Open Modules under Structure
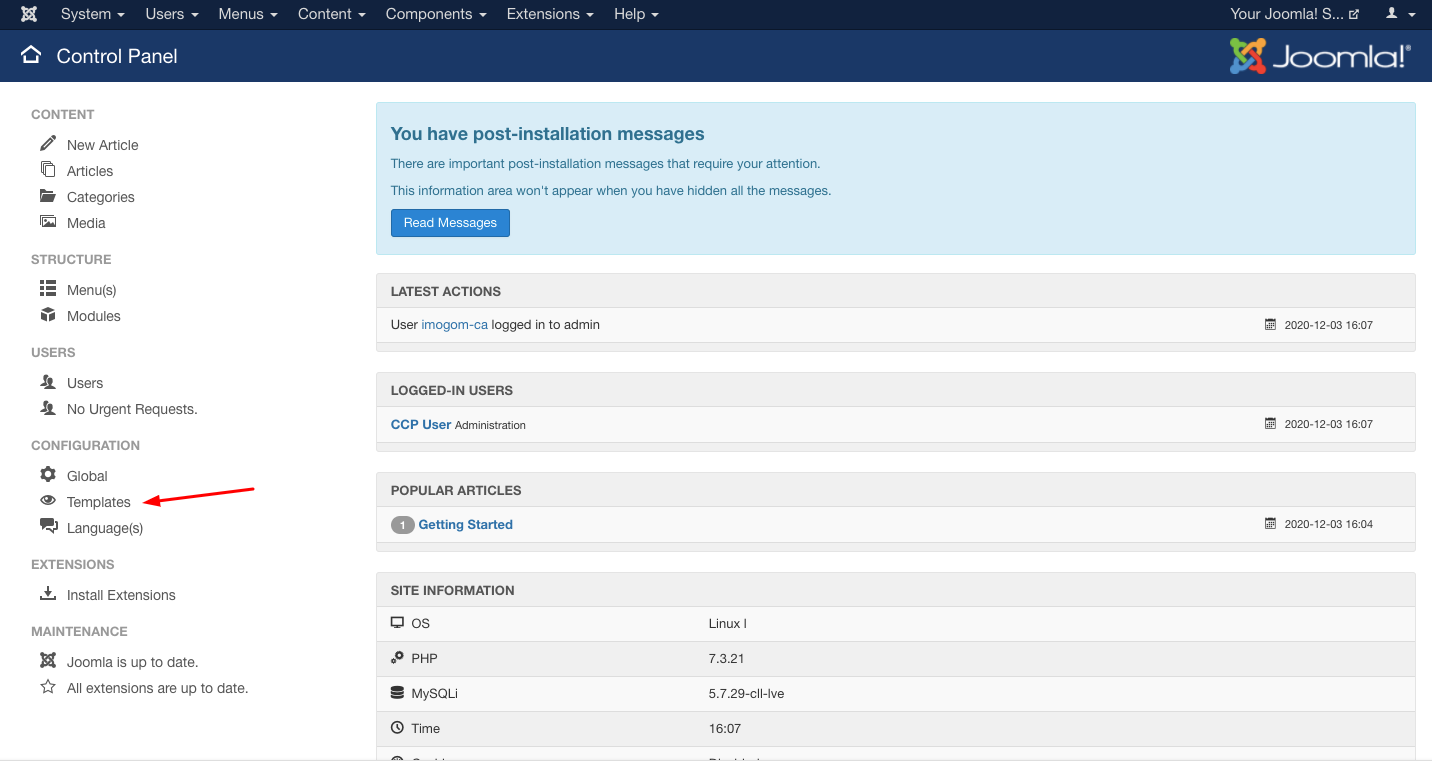The image size is (1432, 761). (x=93, y=316)
